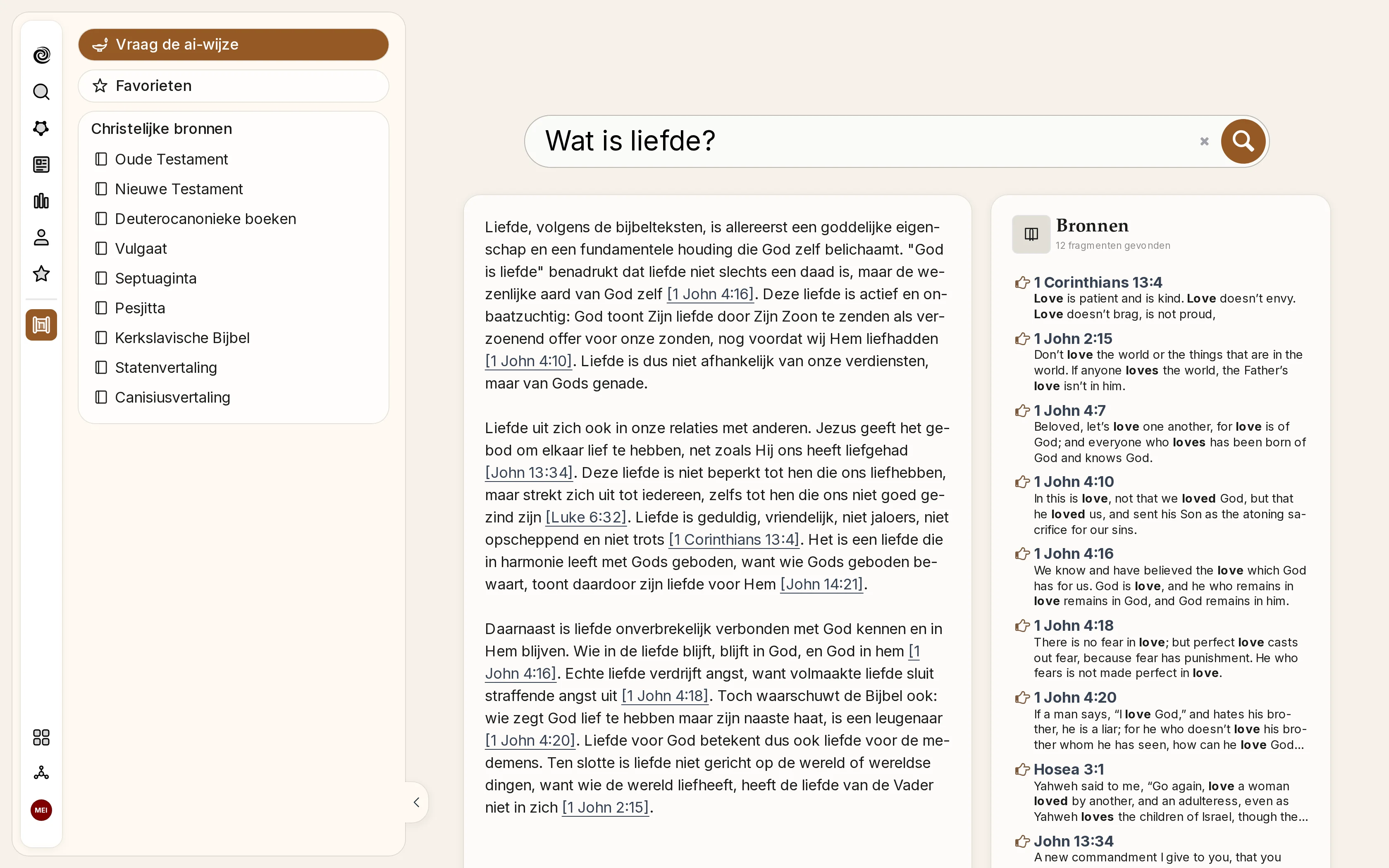
Task: Open the spiral logo home icon
Action: click(41, 55)
